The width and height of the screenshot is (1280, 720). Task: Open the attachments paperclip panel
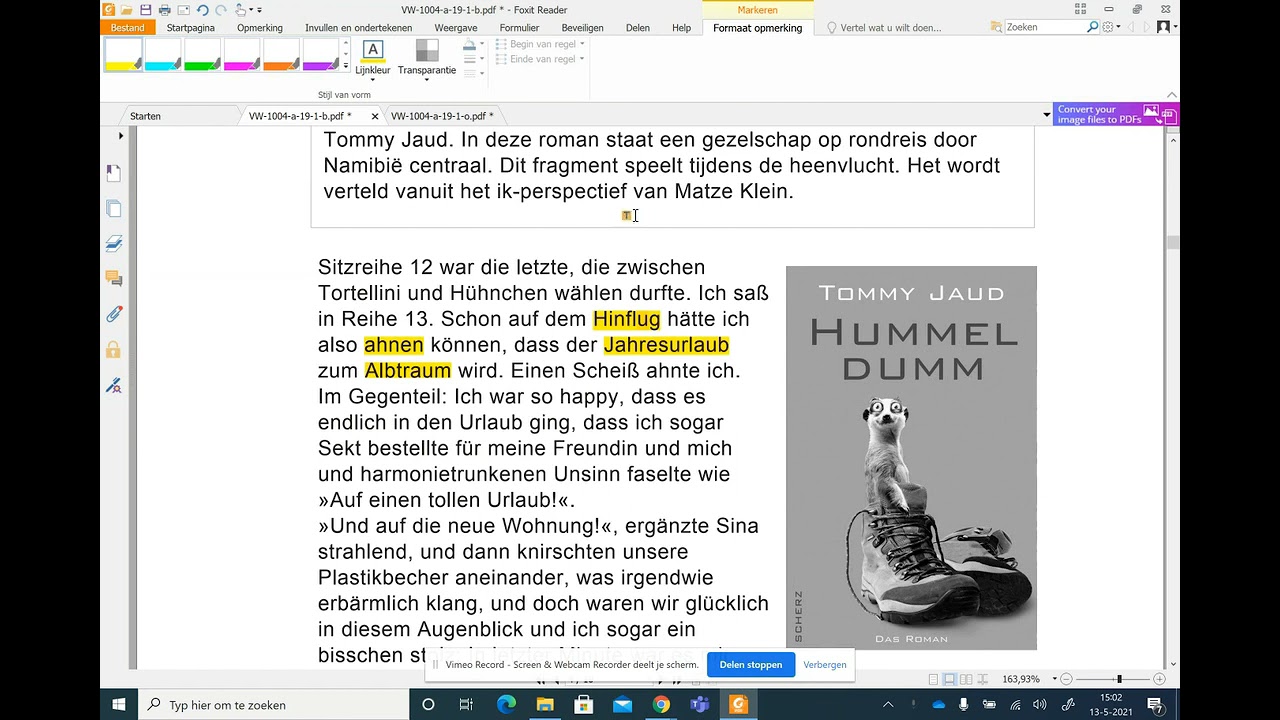point(113,314)
